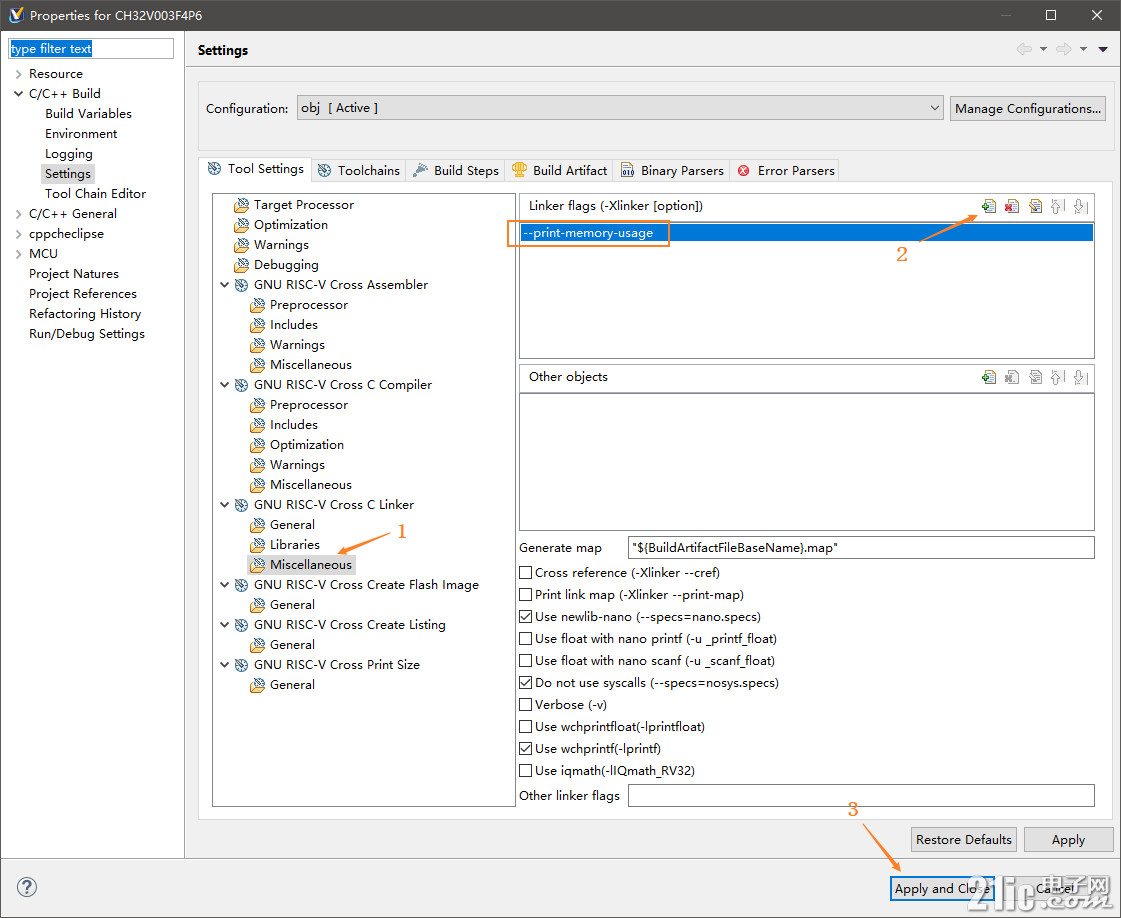Viewport: 1121px width, 918px height.
Task: Click the Generate map input field
Action: click(x=861, y=548)
